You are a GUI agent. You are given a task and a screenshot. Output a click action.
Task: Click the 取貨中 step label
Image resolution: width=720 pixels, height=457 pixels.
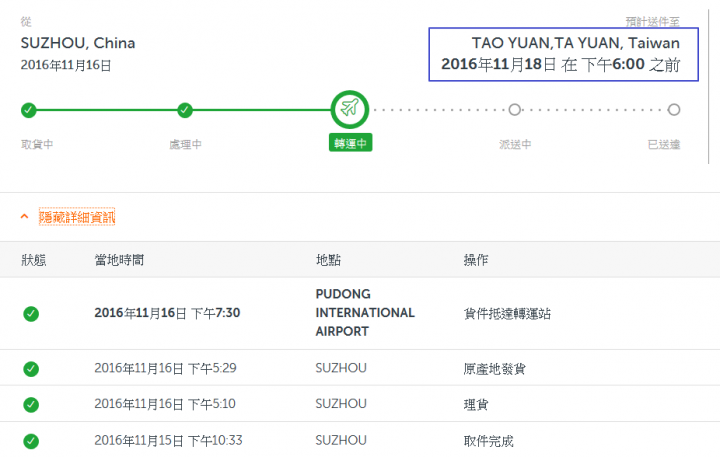click(37, 144)
